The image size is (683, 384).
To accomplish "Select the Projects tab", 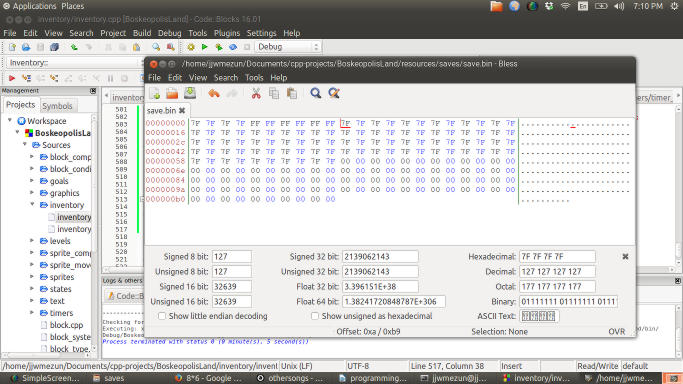I will 20,105.
